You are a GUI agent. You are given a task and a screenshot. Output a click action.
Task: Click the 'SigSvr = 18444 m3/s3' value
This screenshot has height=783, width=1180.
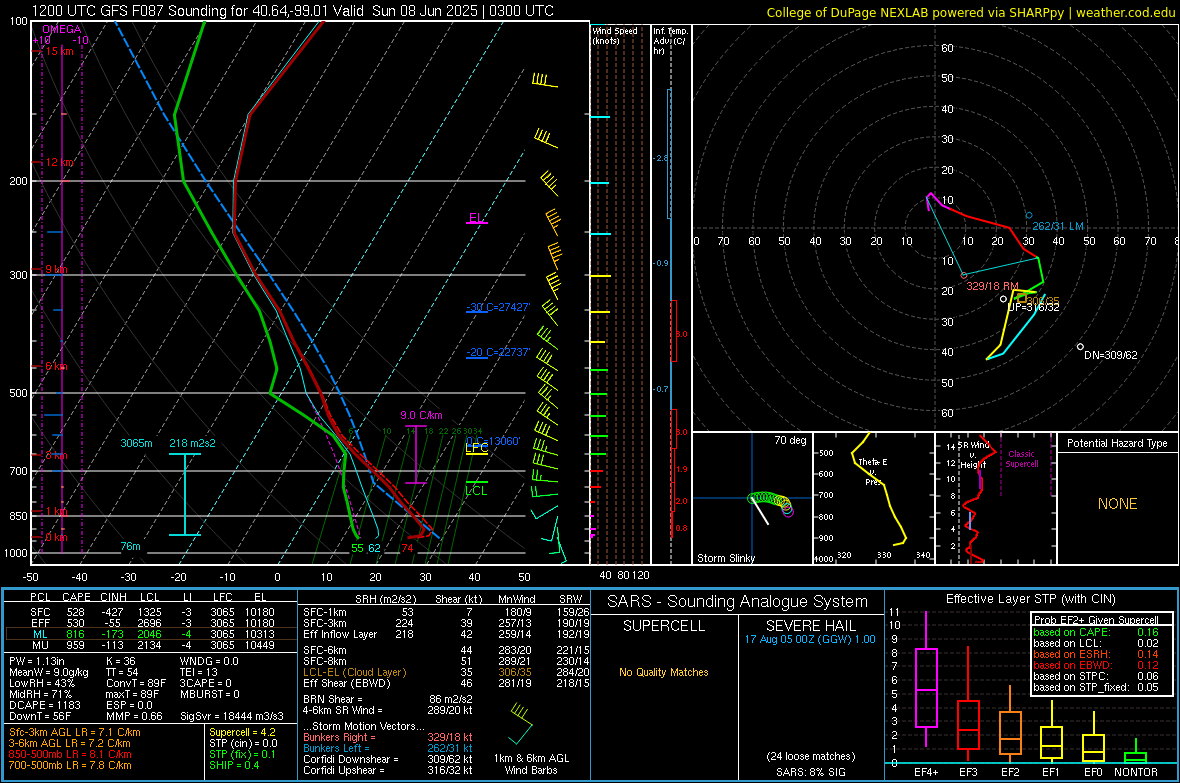click(x=232, y=716)
